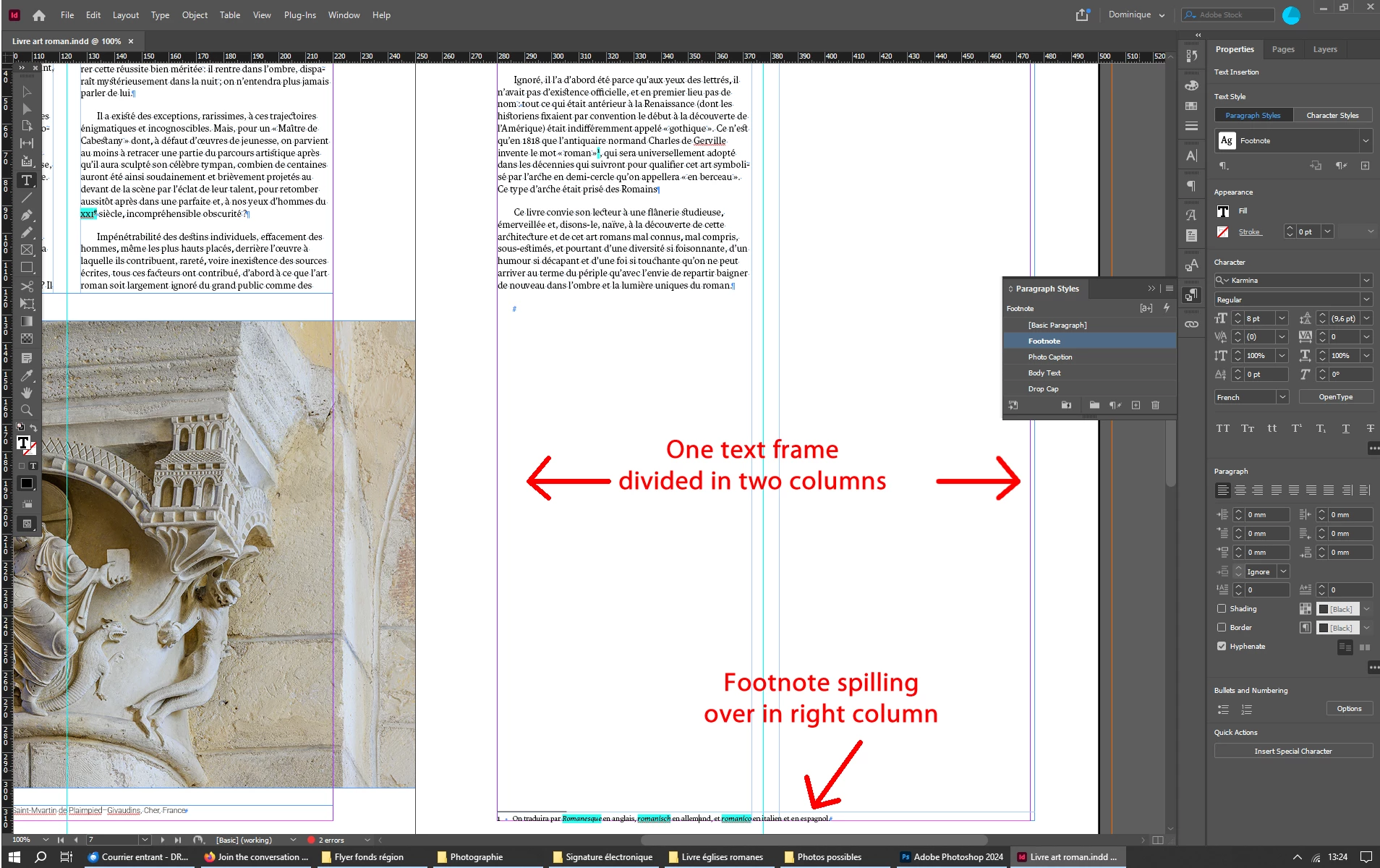Open the 100% zoom level dropdown
This screenshot has width=1380, height=868.
46,840
